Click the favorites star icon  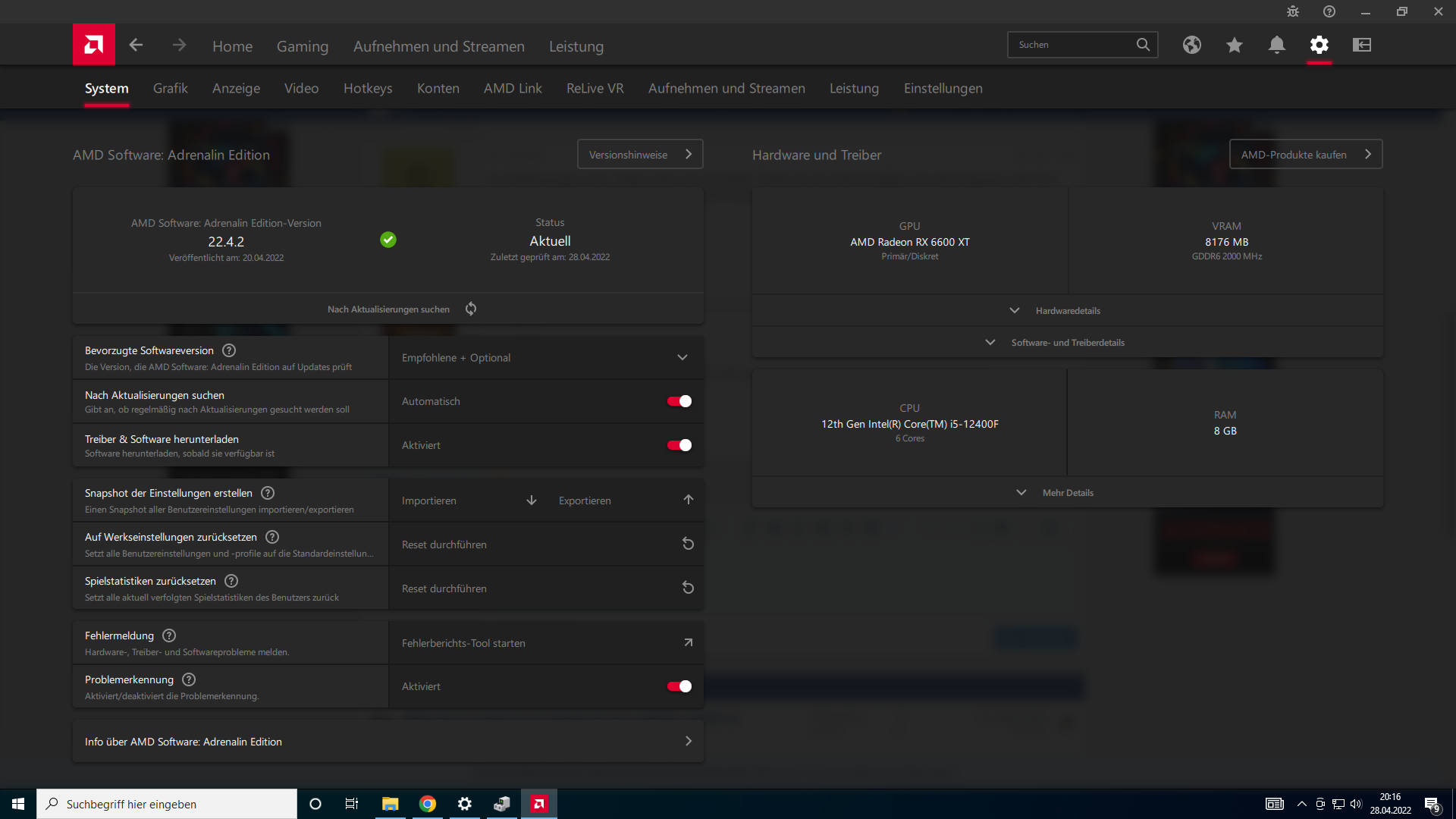pos(1234,45)
